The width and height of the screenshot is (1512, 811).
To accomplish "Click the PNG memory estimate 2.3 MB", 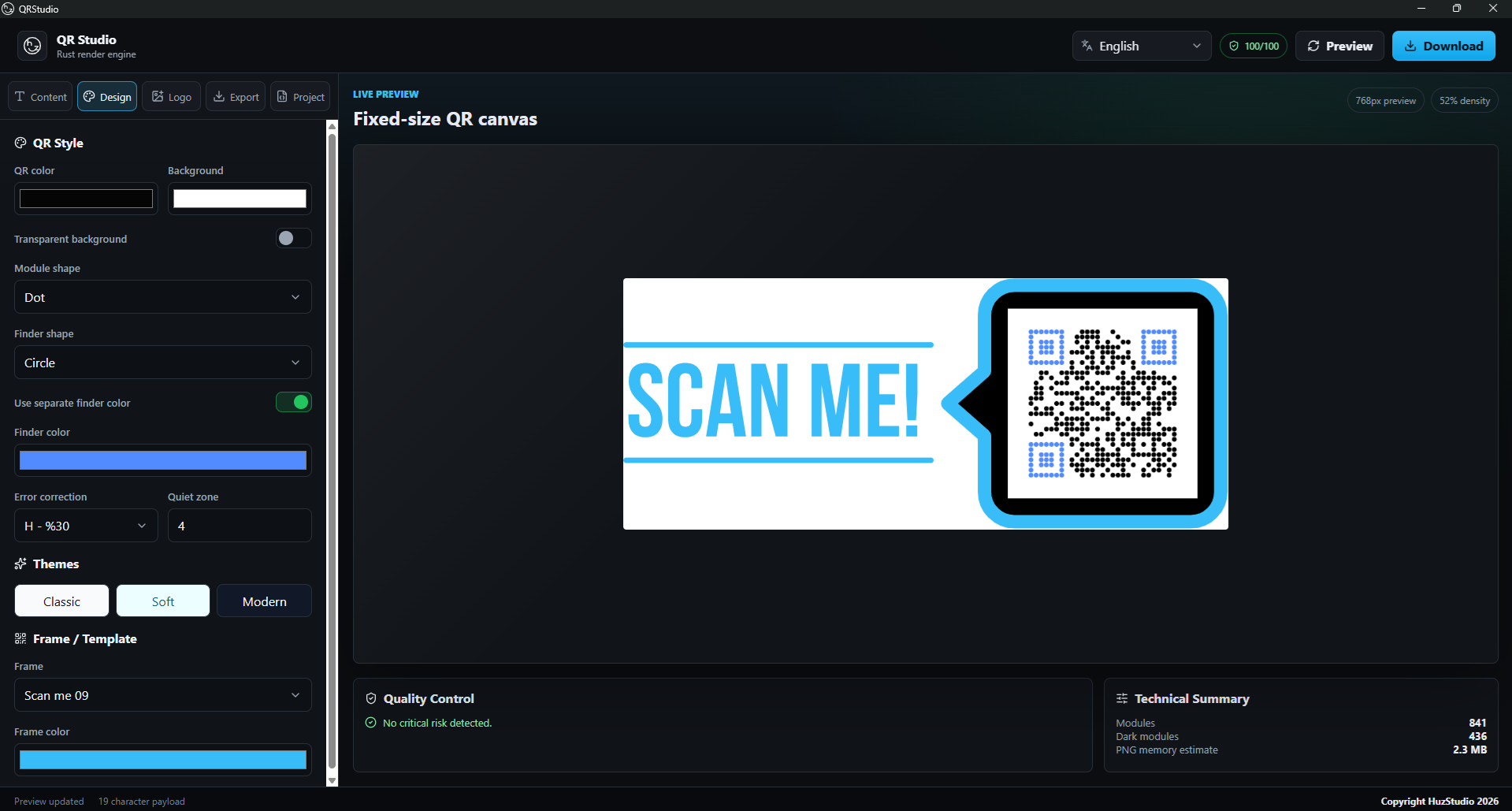I will [1469, 750].
